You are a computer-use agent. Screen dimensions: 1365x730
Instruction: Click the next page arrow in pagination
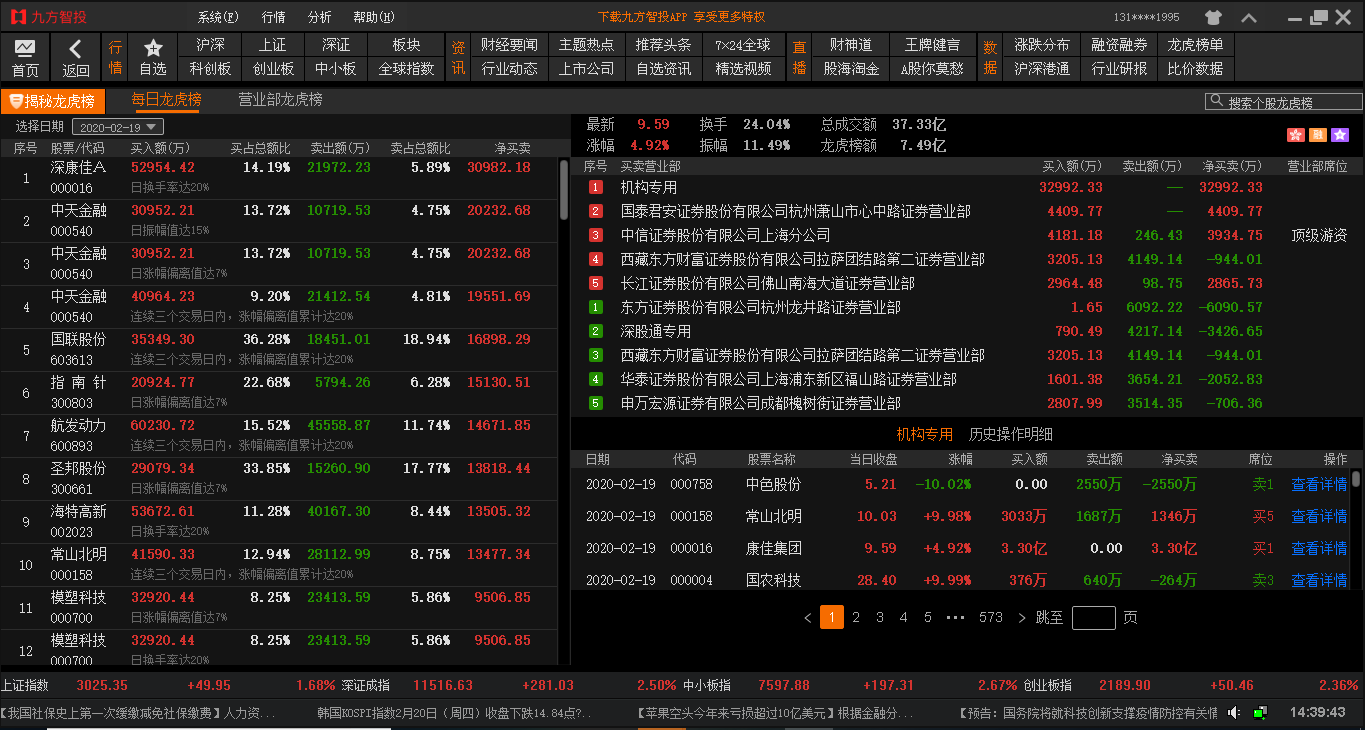[x=1021, y=617]
